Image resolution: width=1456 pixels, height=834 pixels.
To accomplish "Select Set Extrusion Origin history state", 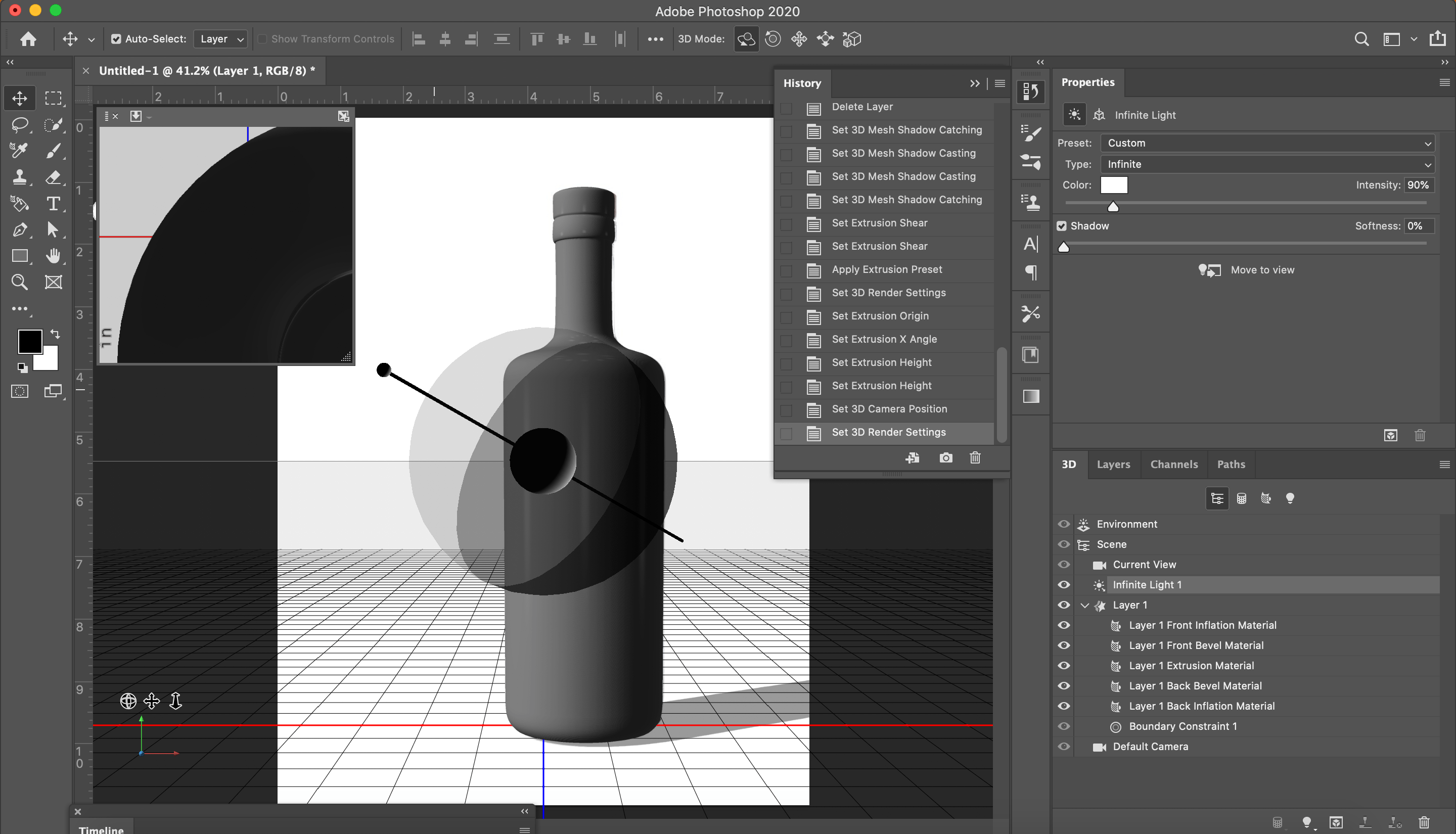I will (880, 315).
